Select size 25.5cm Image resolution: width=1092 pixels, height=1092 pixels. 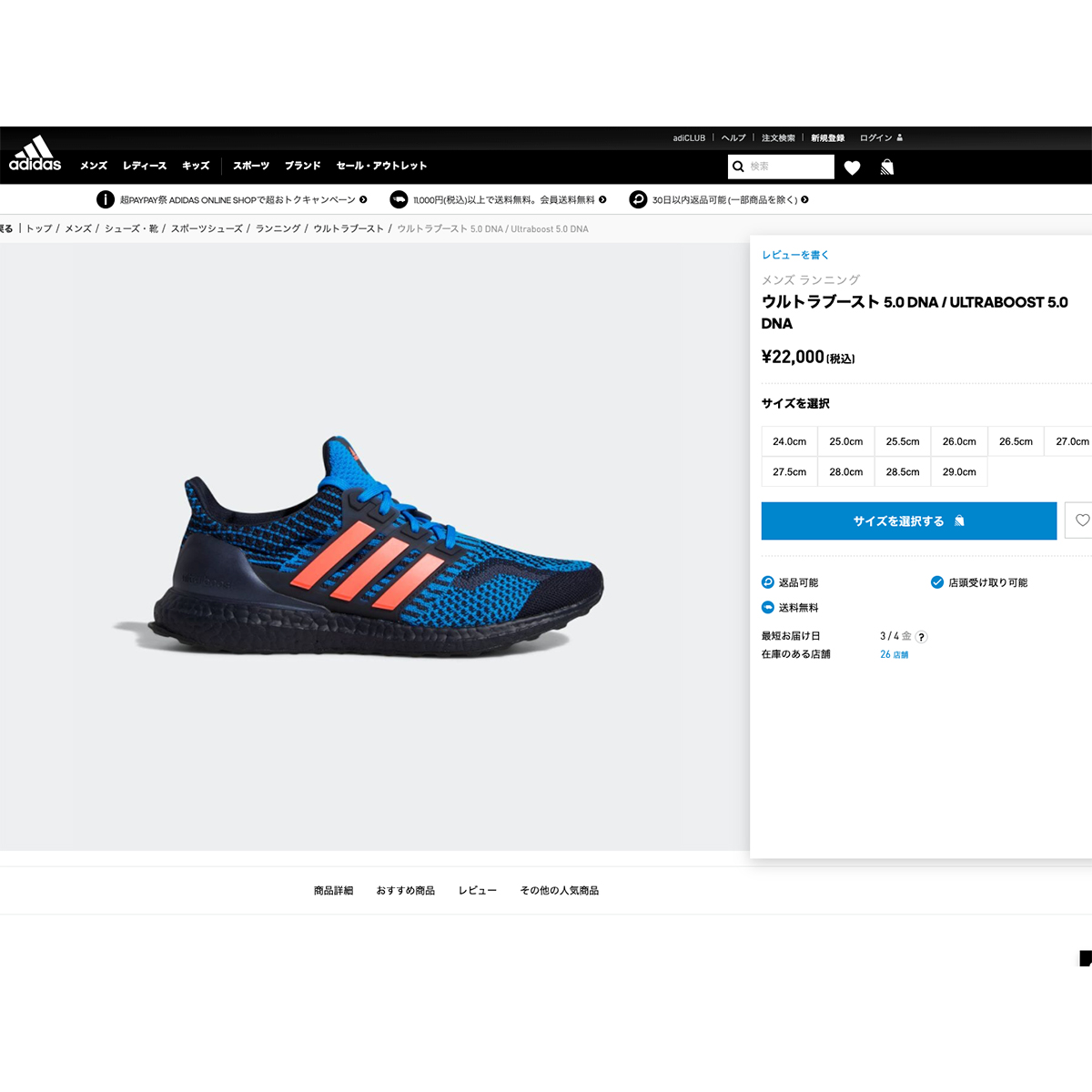coord(903,441)
